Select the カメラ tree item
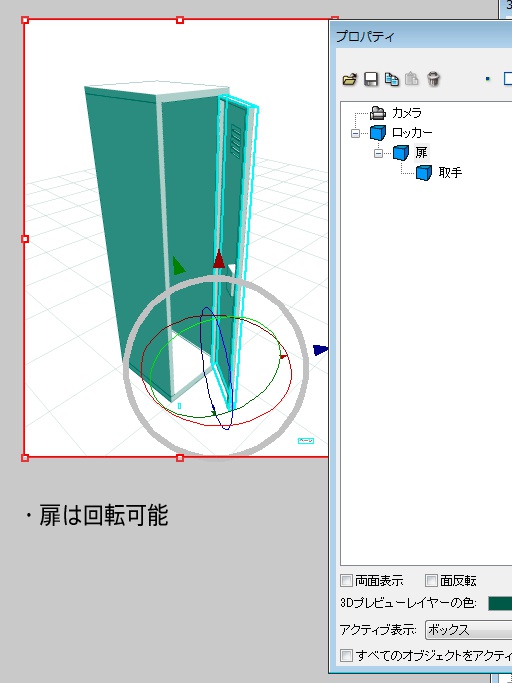The image size is (512, 683). 407,113
